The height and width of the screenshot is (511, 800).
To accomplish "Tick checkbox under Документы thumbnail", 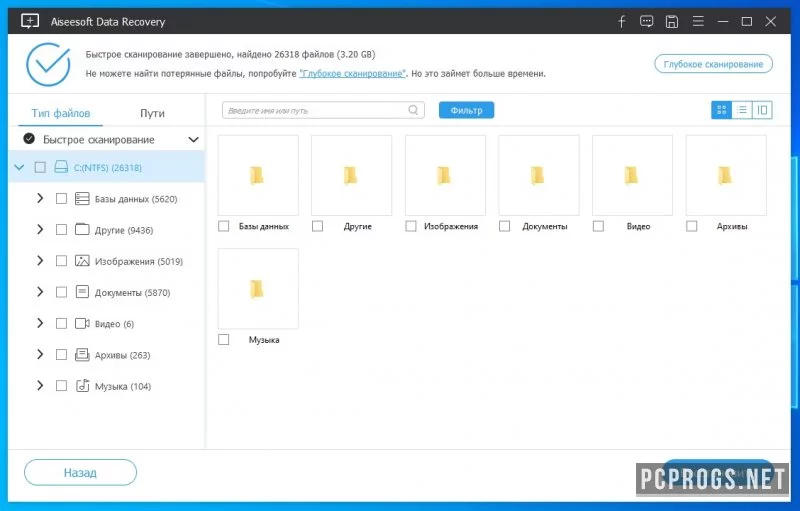I will pos(505,226).
